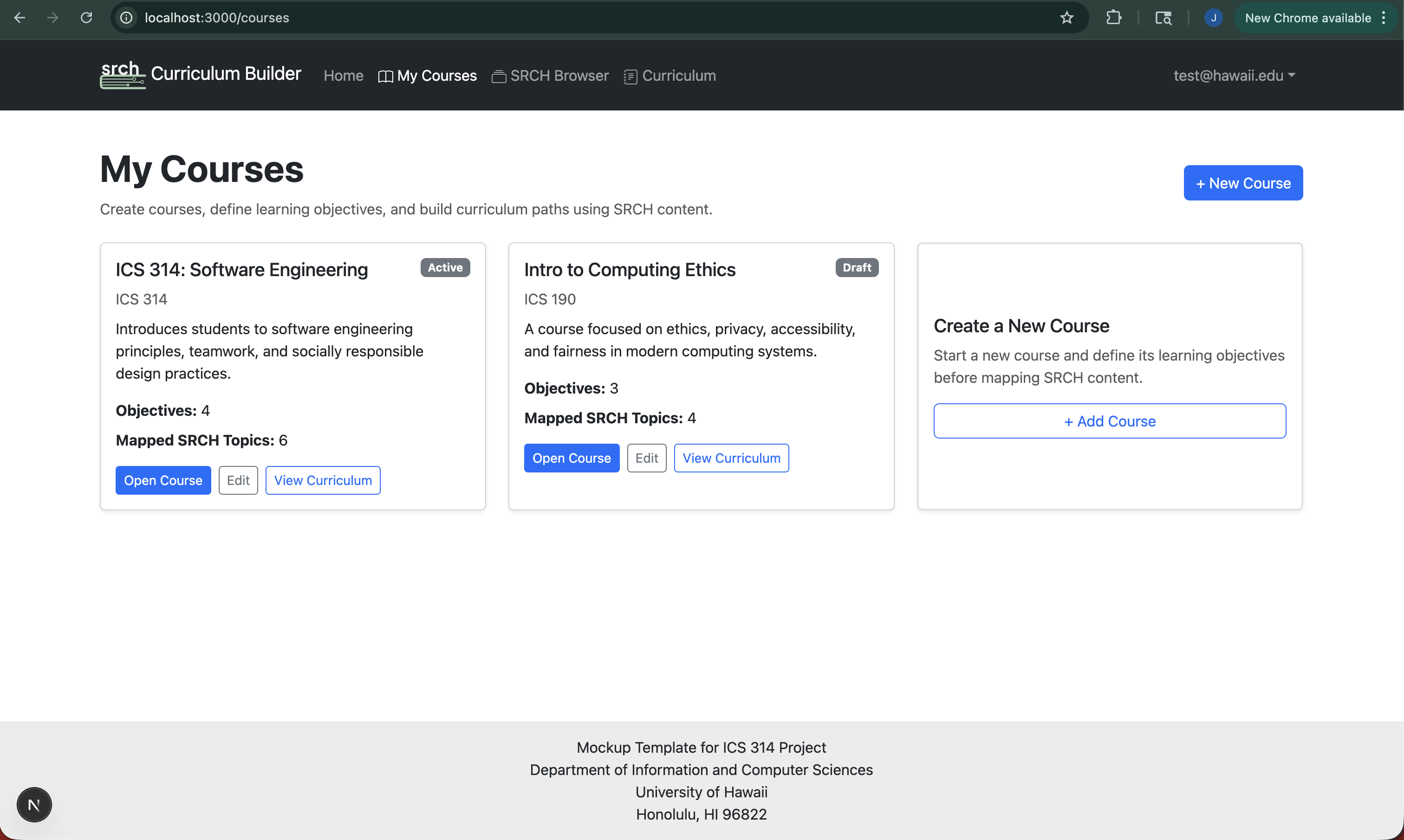Image resolution: width=1404 pixels, height=840 pixels.
Task: Open the Chrome profile avatar J
Action: [1213, 18]
